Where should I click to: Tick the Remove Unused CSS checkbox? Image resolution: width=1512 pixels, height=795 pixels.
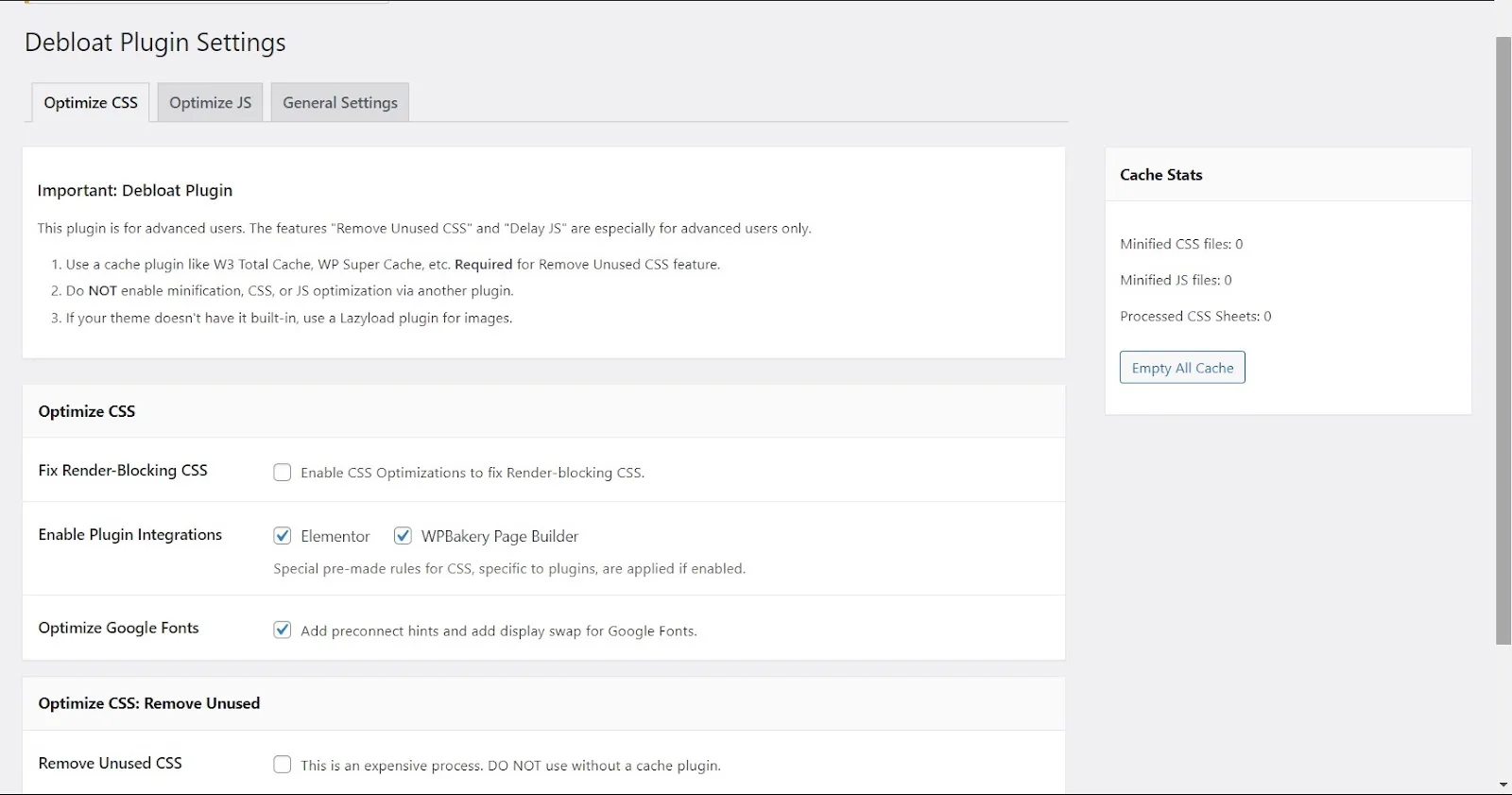[283, 765]
